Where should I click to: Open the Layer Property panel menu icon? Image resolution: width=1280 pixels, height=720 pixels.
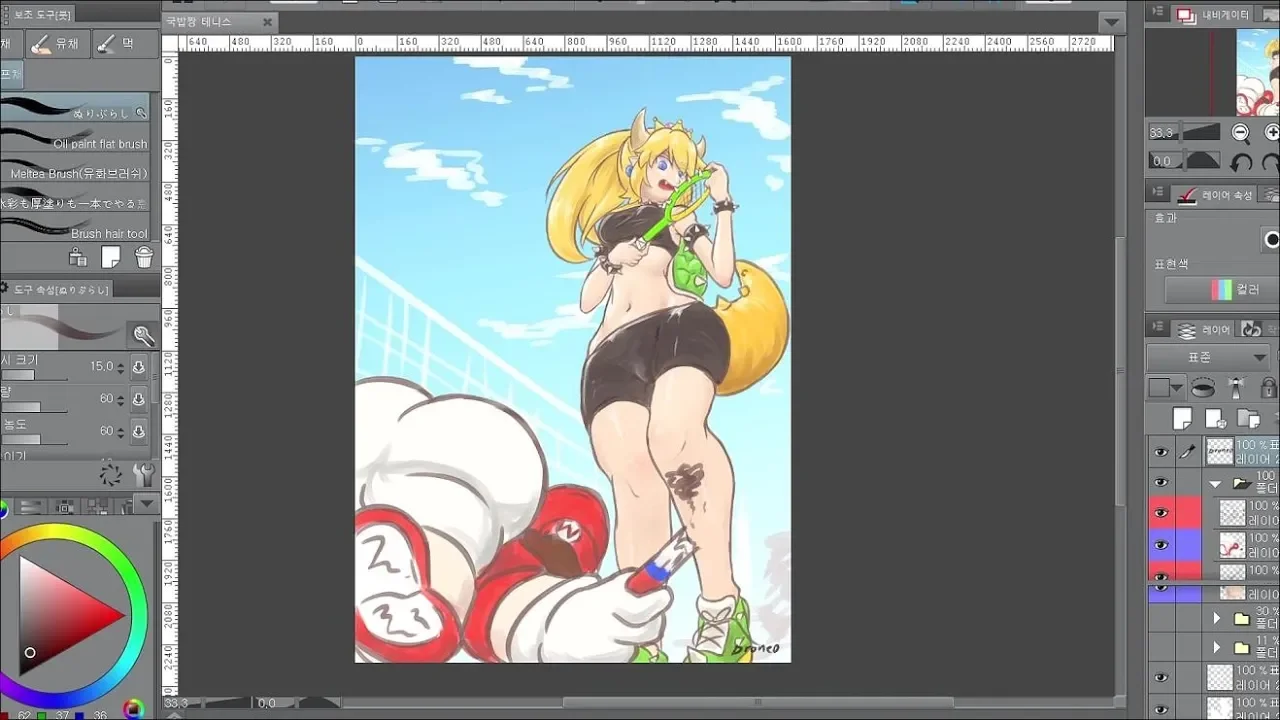(x=1158, y=193)
